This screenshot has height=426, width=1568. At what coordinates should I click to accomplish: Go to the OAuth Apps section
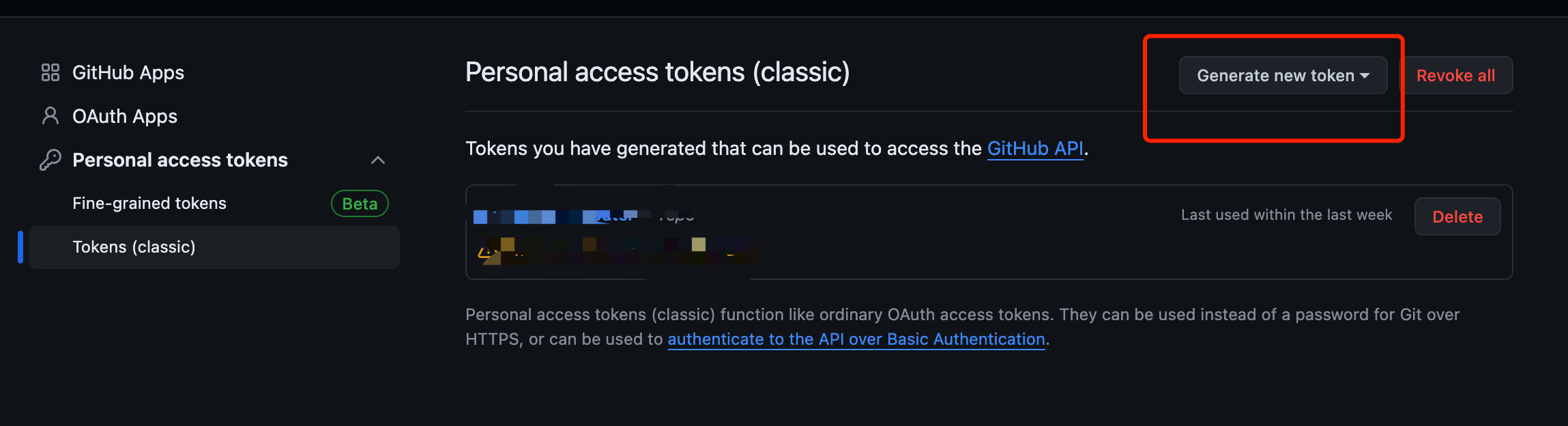pos(125,116)
